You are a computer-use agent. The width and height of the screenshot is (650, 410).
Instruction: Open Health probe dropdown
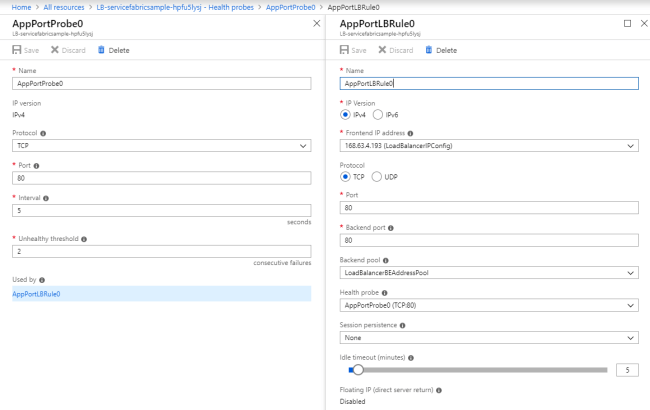pyautogui.click(x=489, y=306)
